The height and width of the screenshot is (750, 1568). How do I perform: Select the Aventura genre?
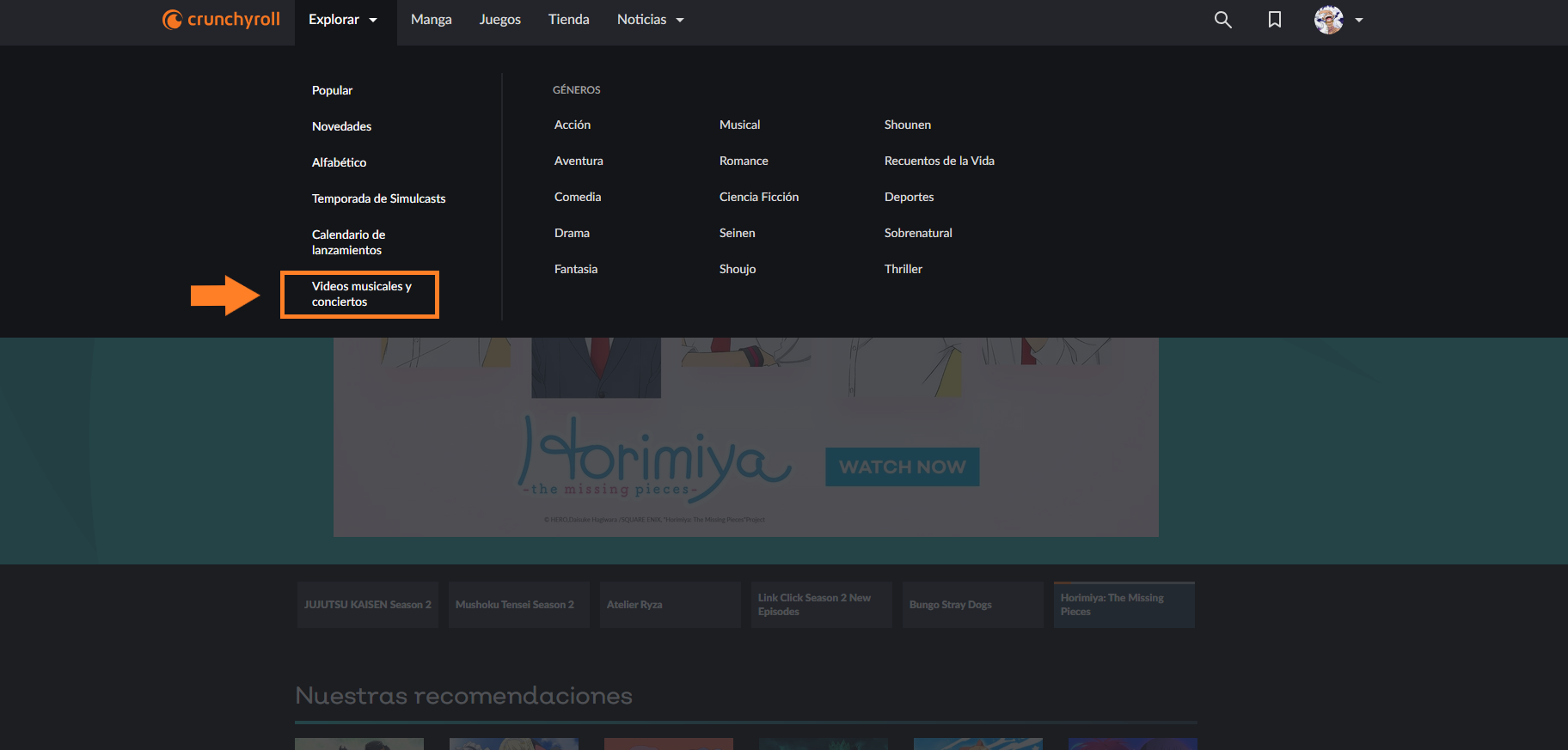pyautogui.click(x=579, y=161)
